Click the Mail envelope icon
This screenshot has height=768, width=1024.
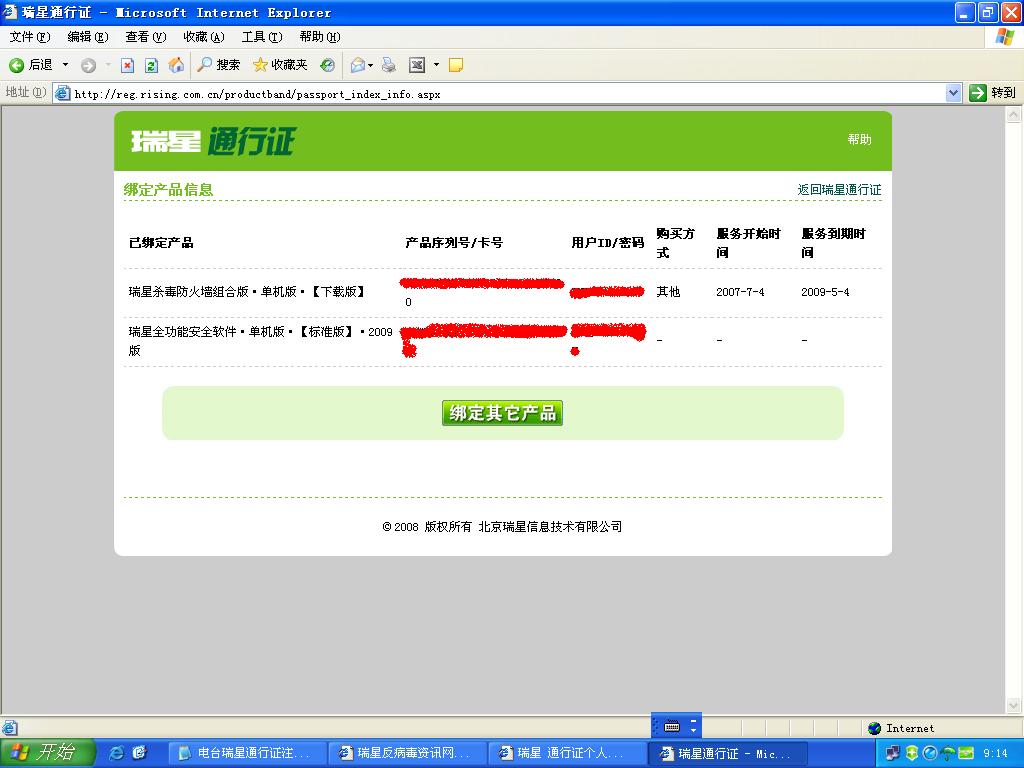point(357,65)
